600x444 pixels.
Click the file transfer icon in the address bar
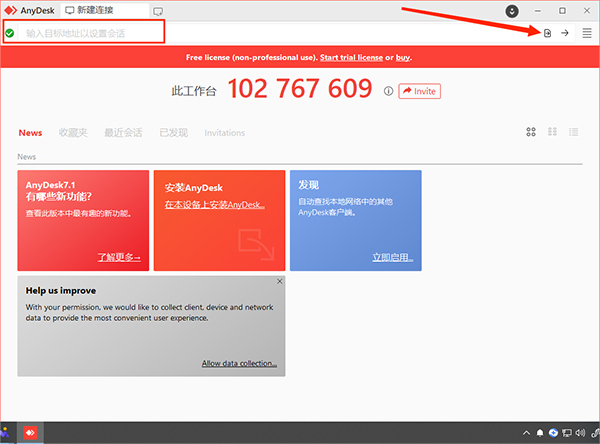point(548,33)
